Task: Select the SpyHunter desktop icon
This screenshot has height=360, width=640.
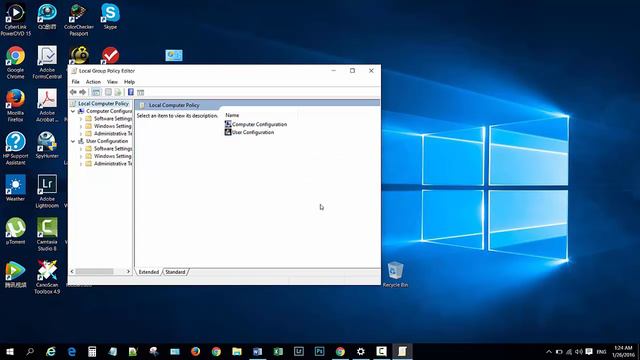Action: 47,145
